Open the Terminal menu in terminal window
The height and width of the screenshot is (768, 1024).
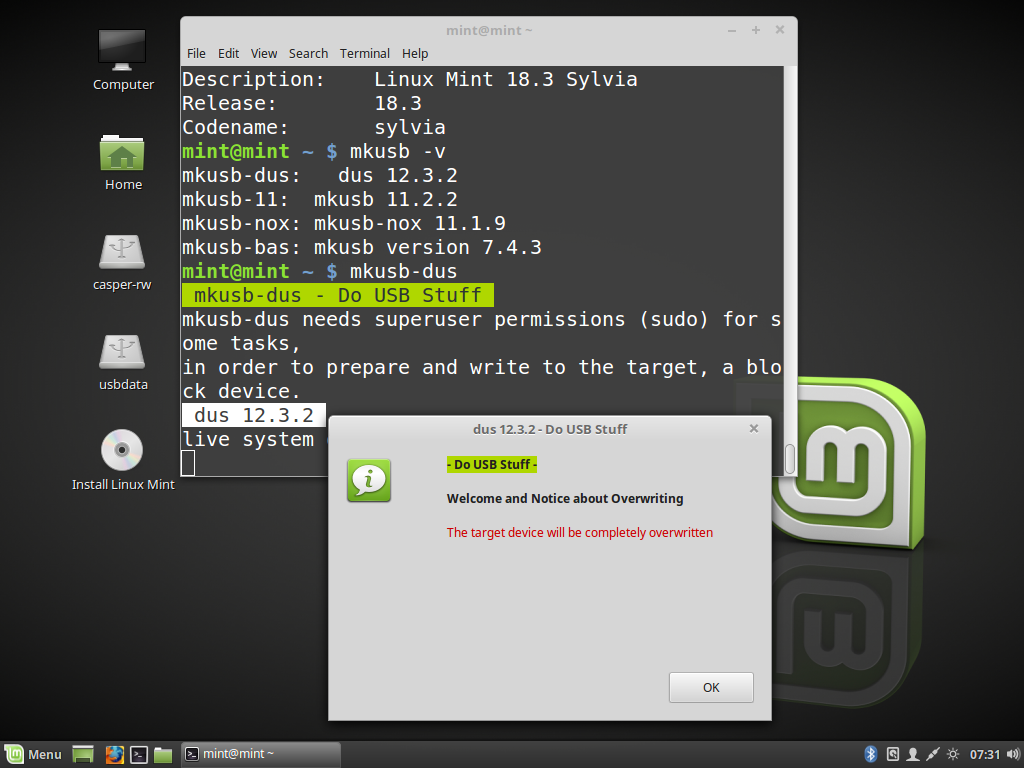[364, 54]
